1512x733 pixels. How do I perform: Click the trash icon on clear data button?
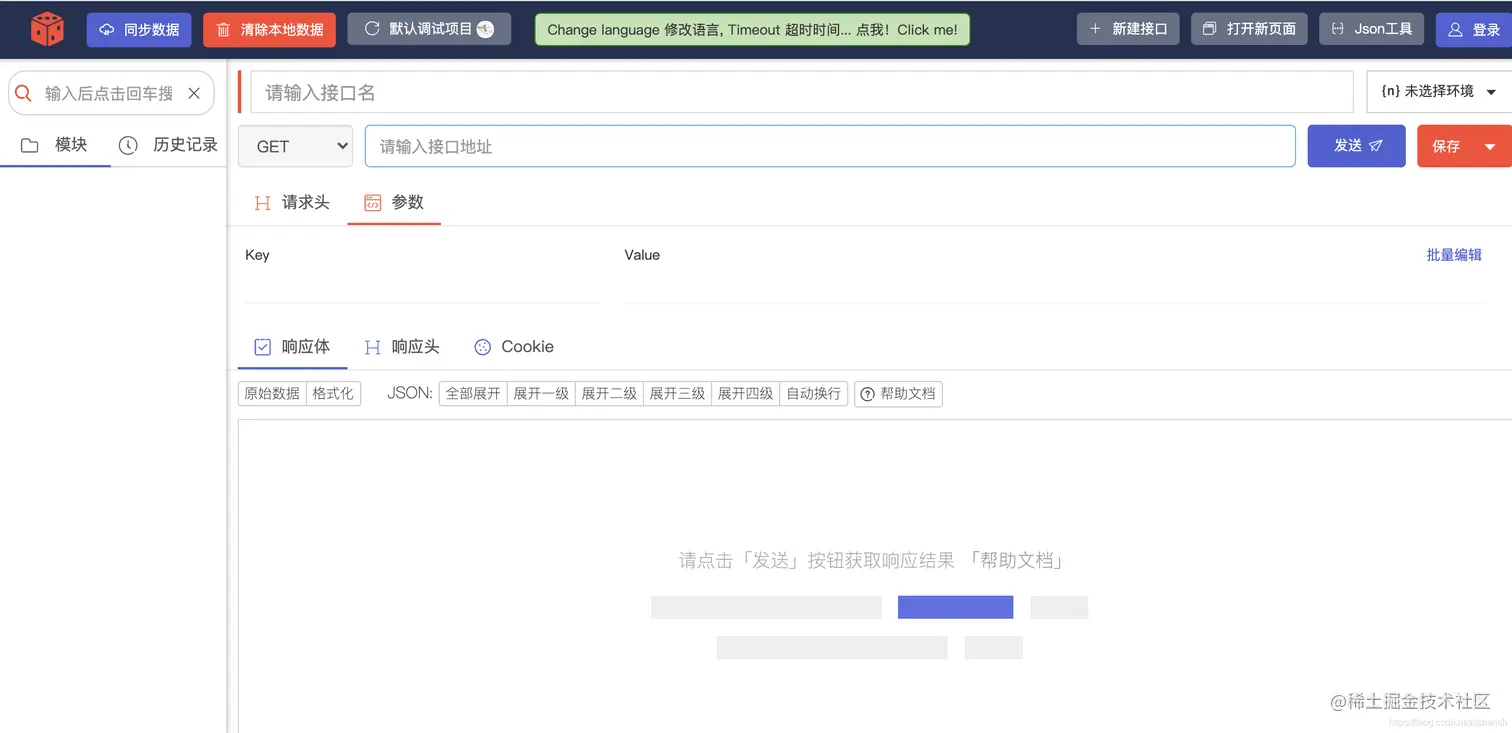[223, 30]
